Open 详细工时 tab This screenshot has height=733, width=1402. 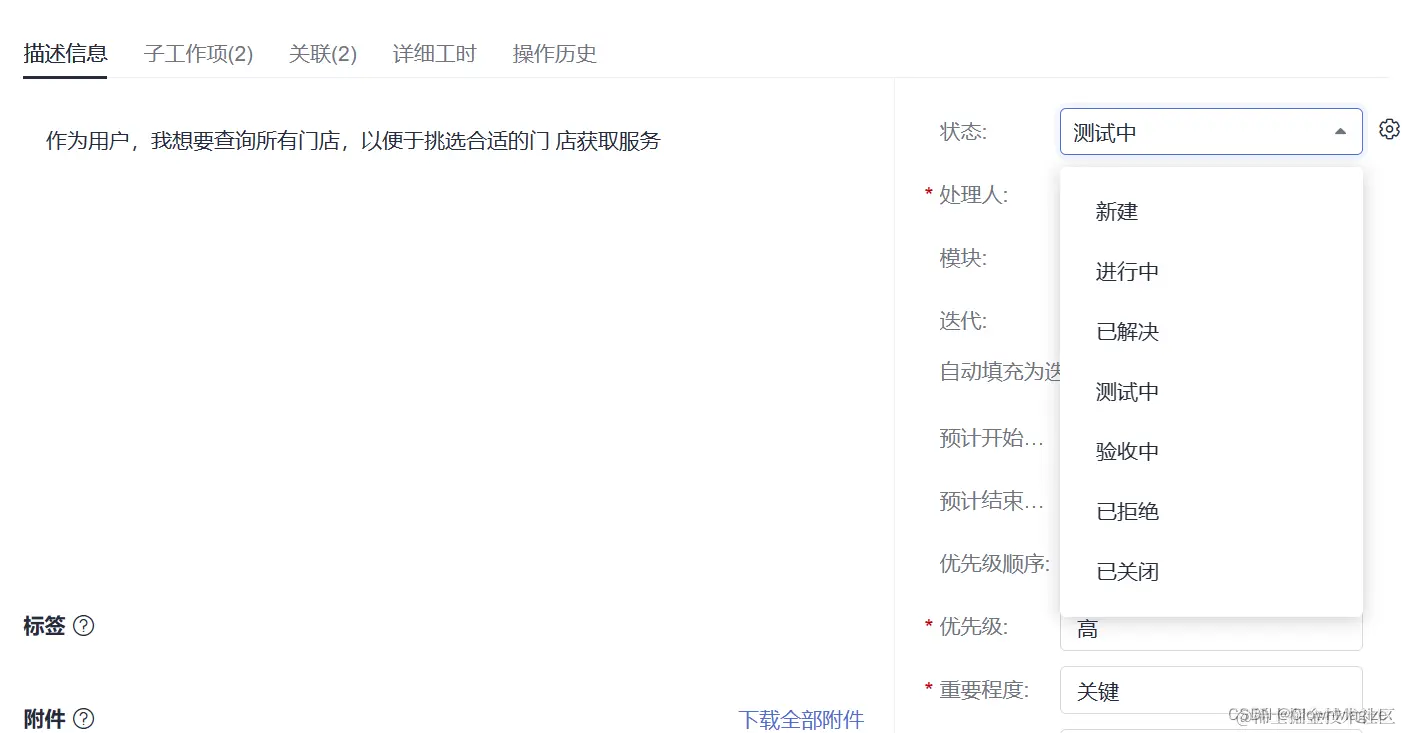pyautogui.click(x=435, y=54)
